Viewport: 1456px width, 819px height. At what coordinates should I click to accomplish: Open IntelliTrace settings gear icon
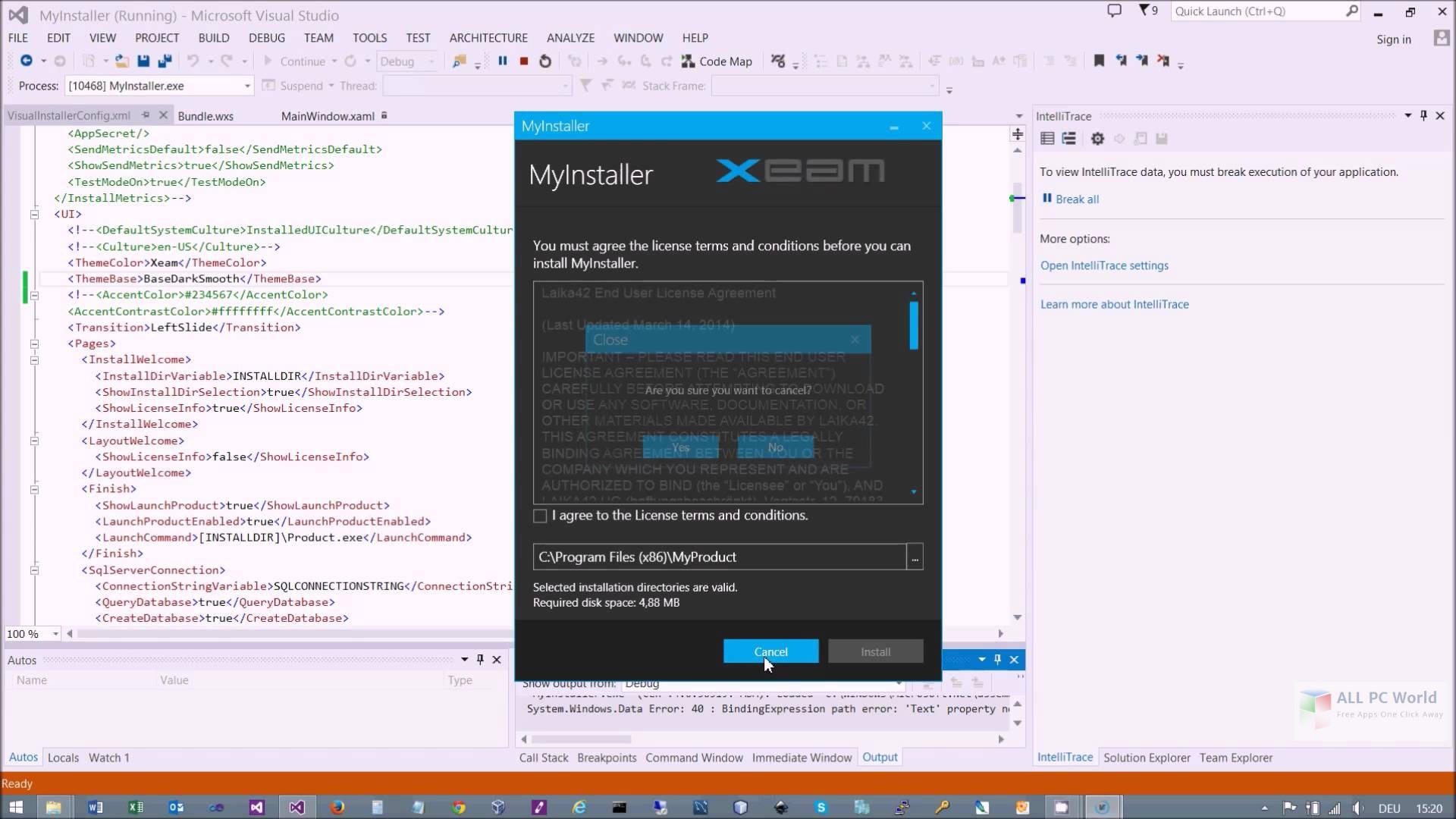(x=1097, y=138)
